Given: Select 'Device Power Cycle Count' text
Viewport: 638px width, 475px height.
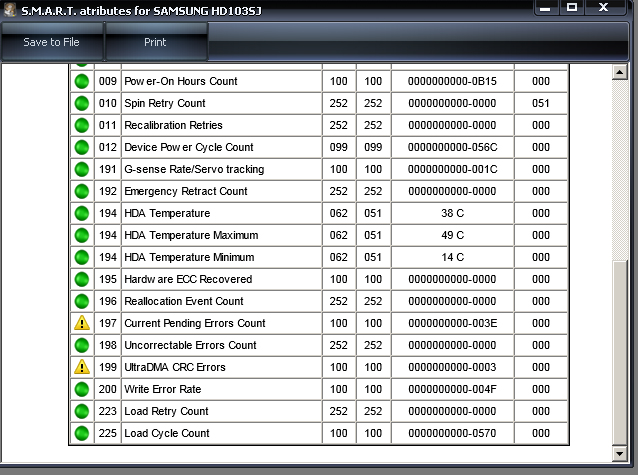Looking at the screenshot, I should click(x=189, y=147).
